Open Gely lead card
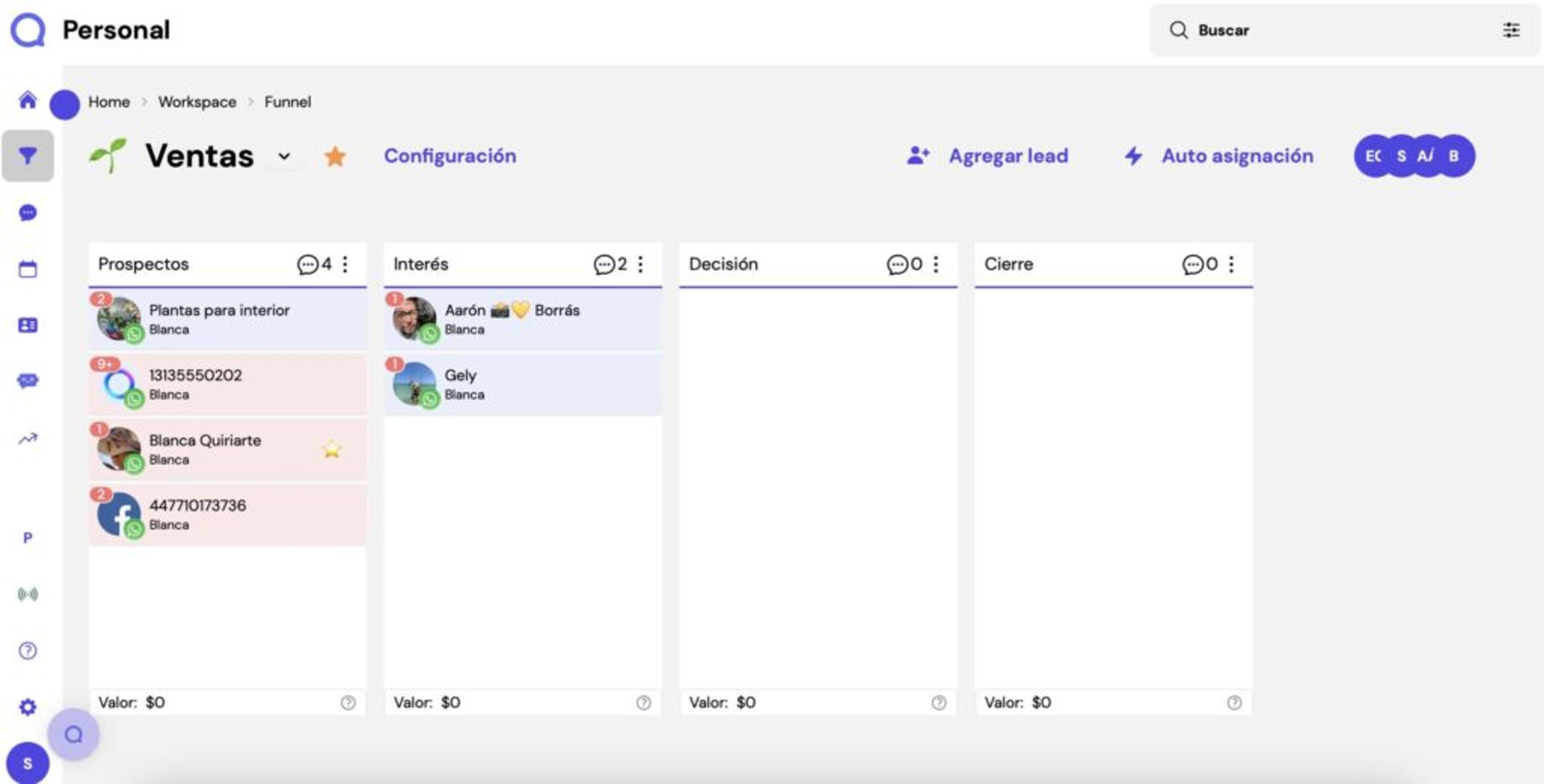 (x=523, y=384)
